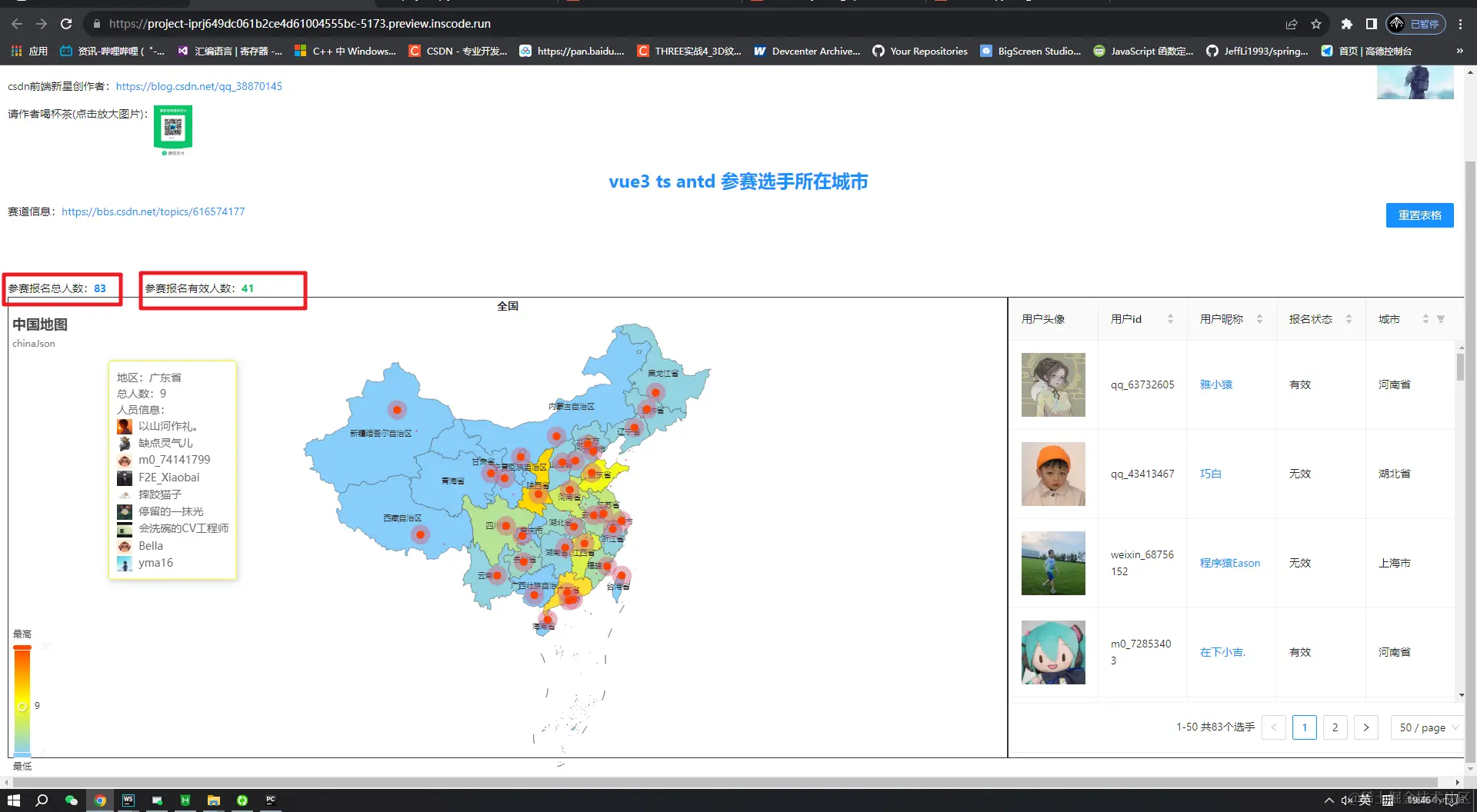Go to page 2 of the player table
Viewport: 1477px width, 812px height.
pyautogui.click(x=1335, y=727)
